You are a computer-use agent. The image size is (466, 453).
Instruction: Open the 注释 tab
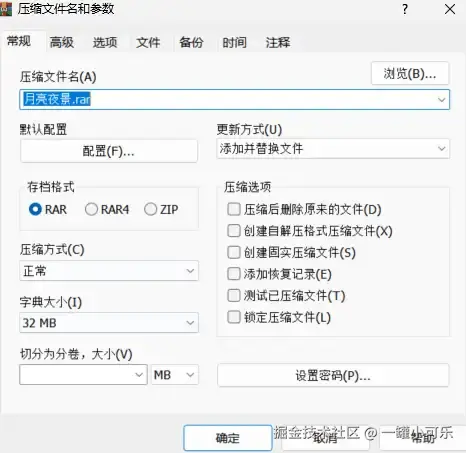pos(278,42)
